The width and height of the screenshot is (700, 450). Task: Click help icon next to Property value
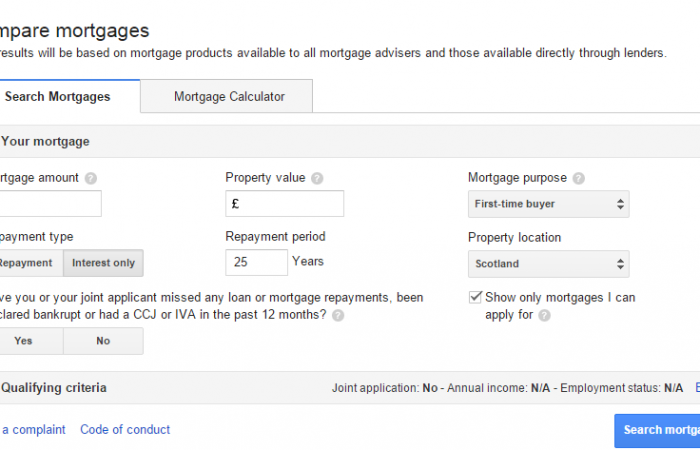click(317, 179)
